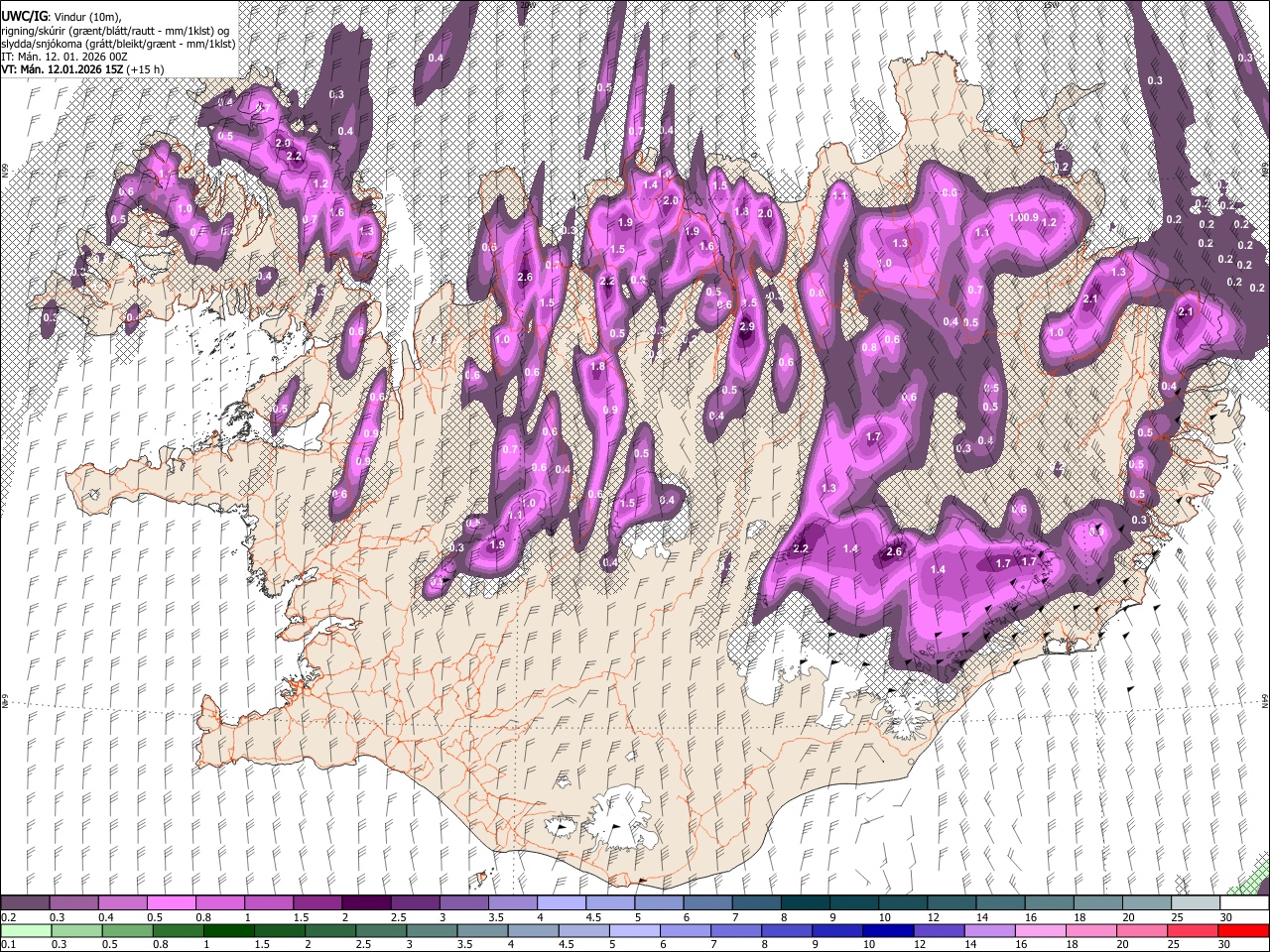Select the 'IT: Mán. 12. 01. 2026 00Z' line
Screen dimensions: 1270x952
[x=64, y=57]
